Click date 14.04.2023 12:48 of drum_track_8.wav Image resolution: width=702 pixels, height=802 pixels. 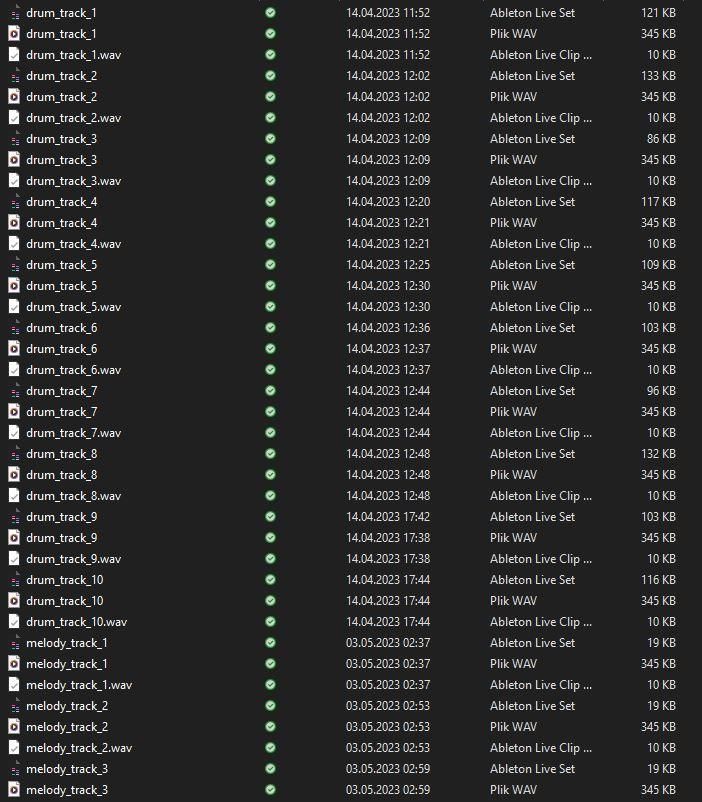coord(388,495)
